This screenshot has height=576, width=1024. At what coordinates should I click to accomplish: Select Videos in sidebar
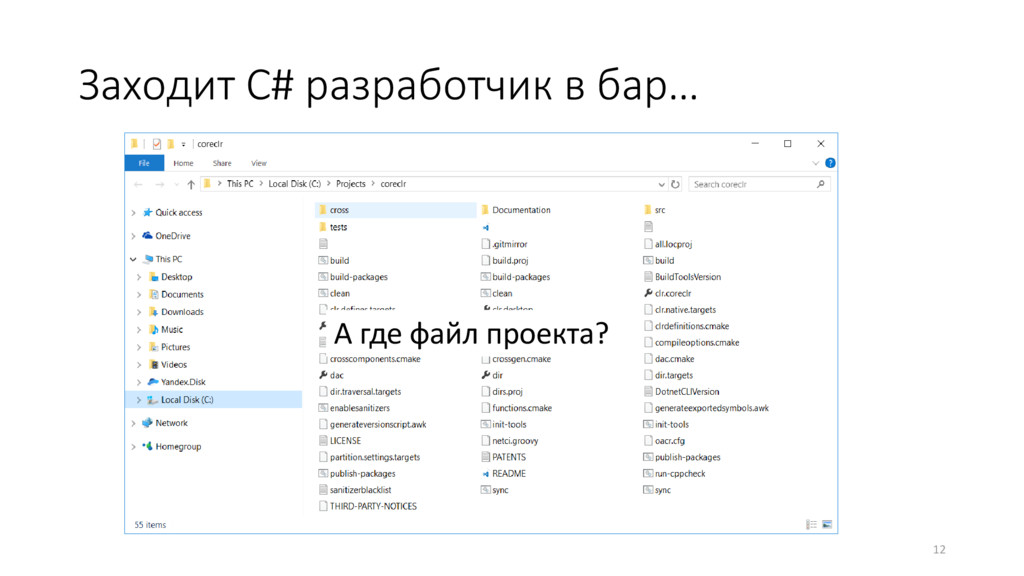click(x=174, y=365)
